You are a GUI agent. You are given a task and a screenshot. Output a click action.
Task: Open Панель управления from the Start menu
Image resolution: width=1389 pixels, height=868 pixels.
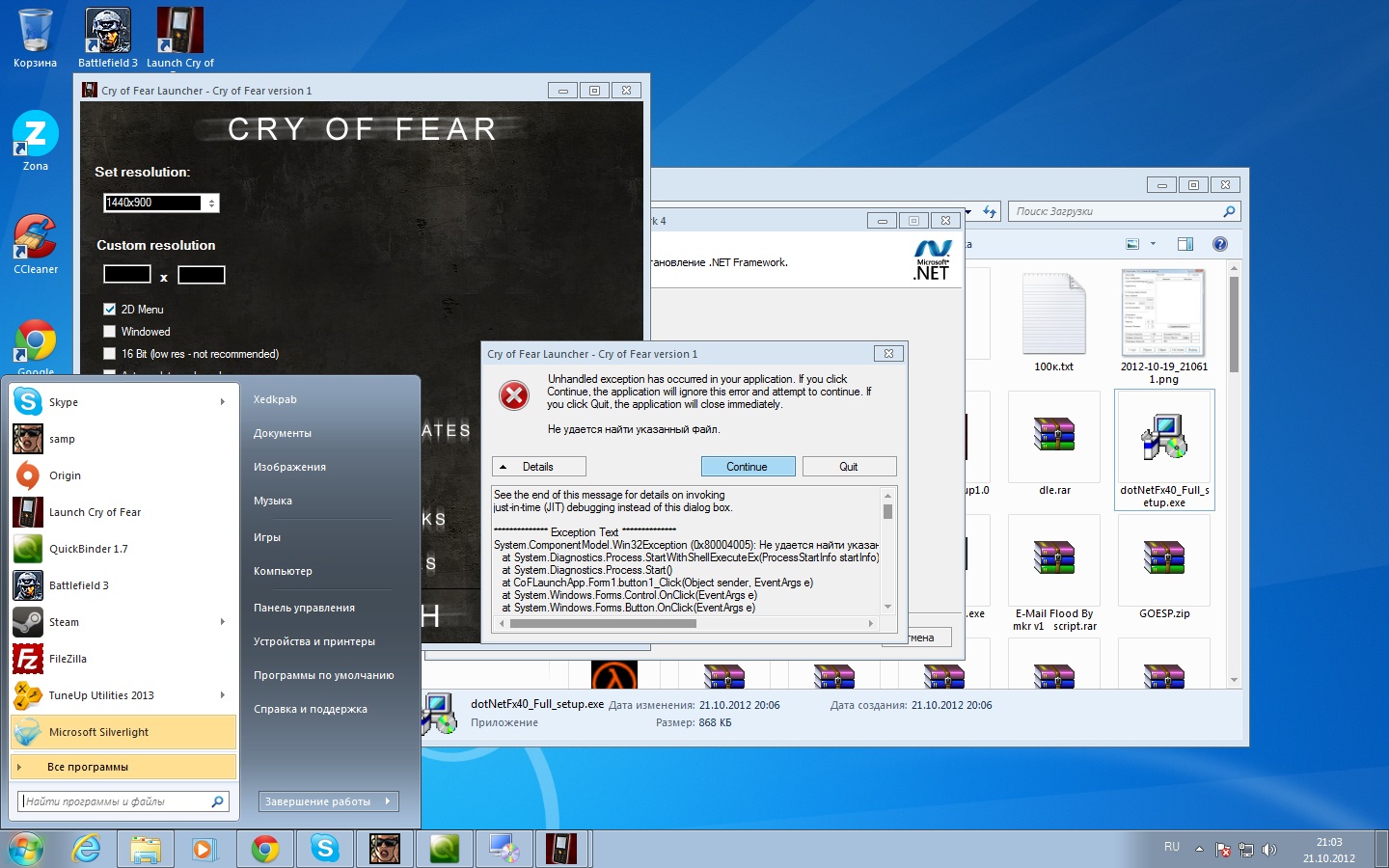tap(304, 608)
